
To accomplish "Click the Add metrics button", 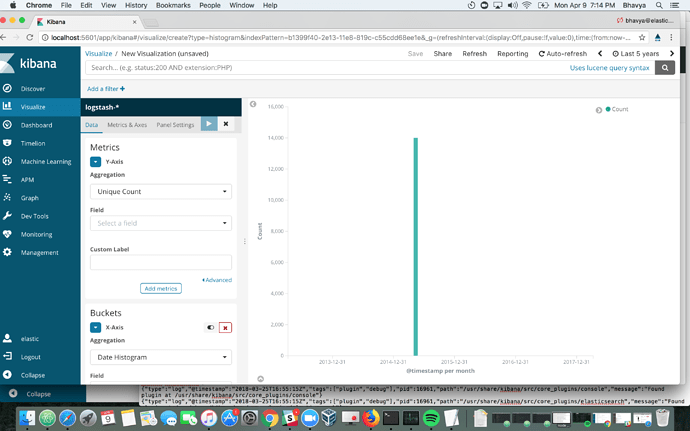I will pos(161,288).
